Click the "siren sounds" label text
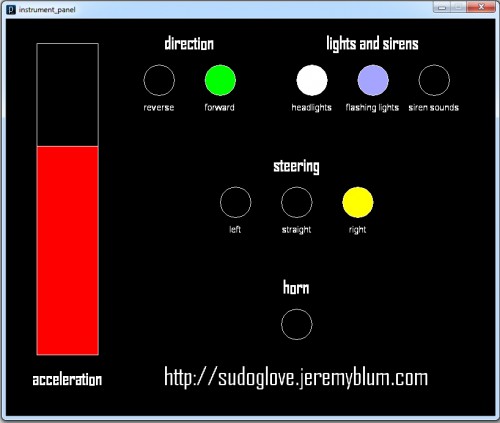Viewport: 500px width, 423px height. [434, 107]
